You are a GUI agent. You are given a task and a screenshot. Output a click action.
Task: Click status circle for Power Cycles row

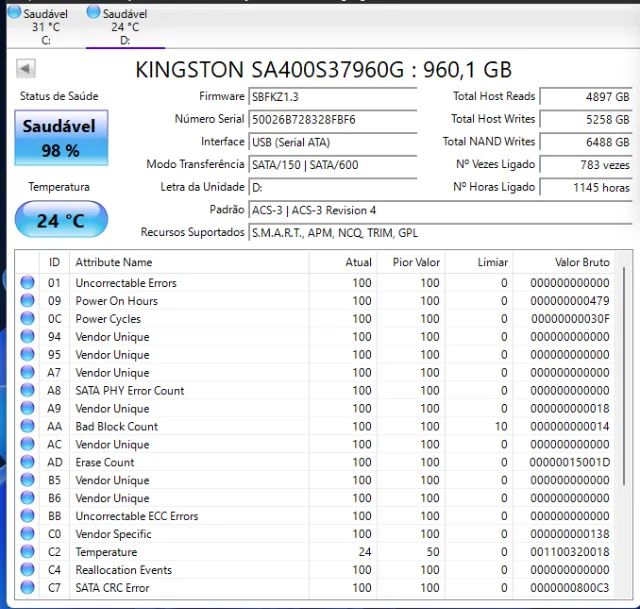[27, 318]
